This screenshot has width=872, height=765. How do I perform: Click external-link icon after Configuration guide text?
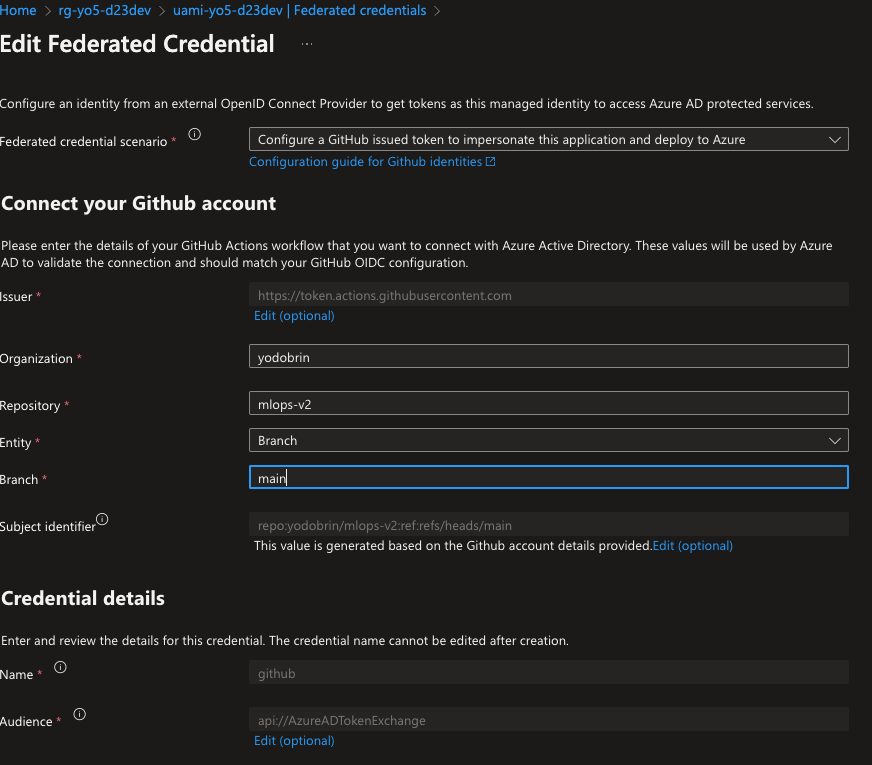(x=490, y=162)
